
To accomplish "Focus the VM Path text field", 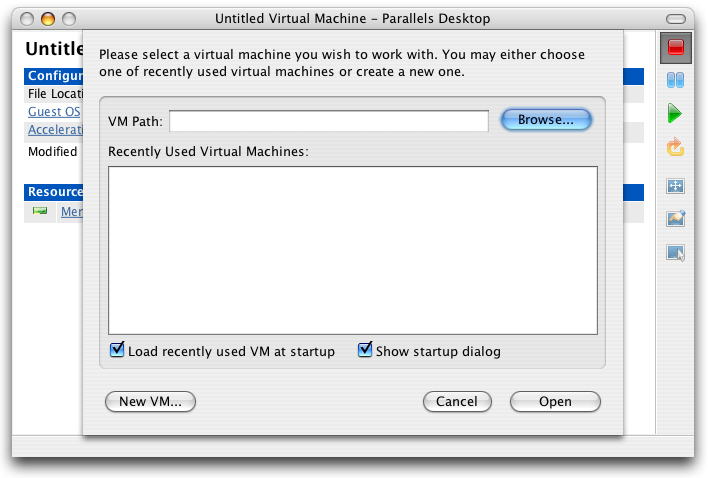I will pyautogui.click(x=329, y=121).
